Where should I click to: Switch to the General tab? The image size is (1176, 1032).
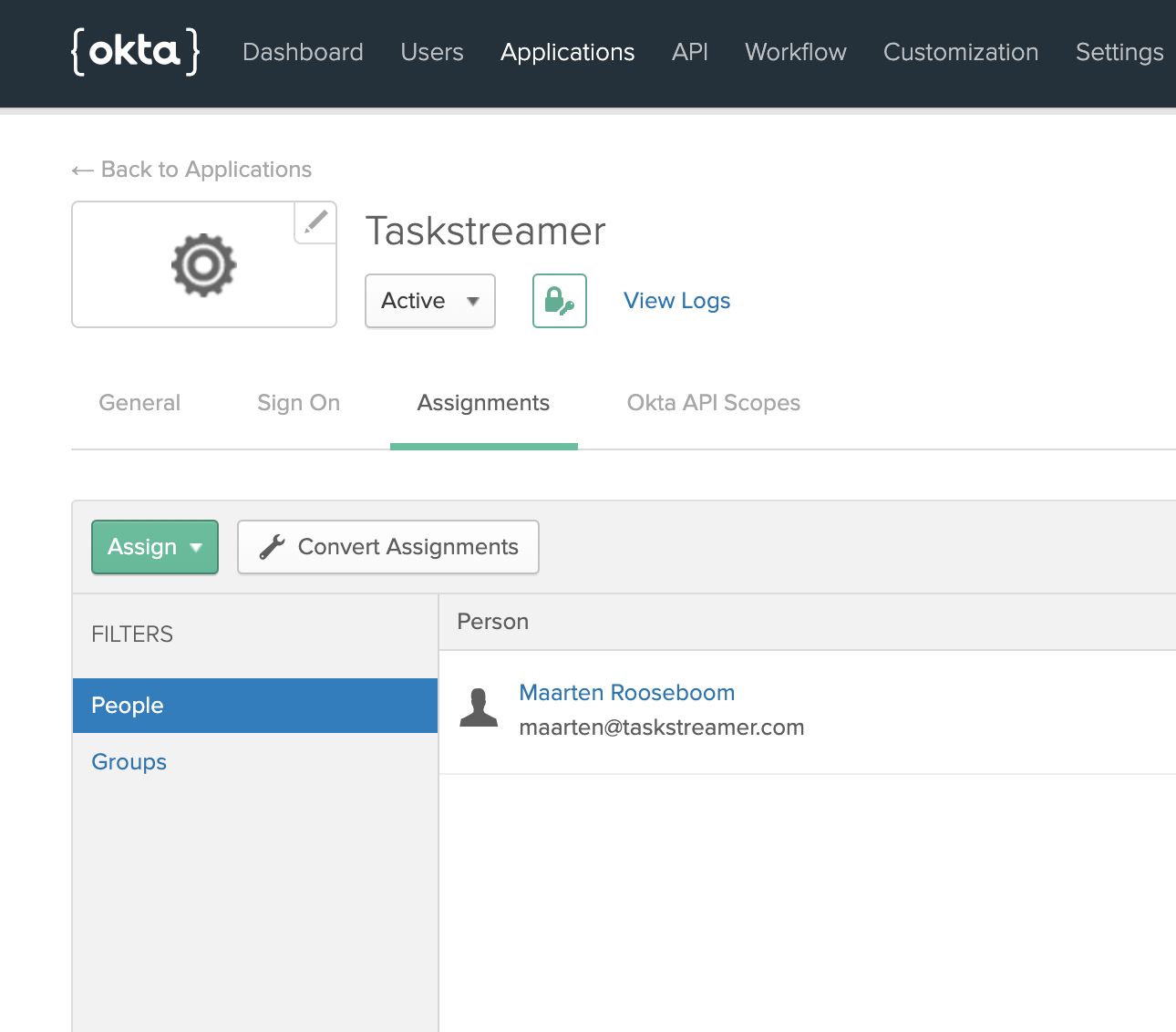pyautogui.click(x=139, y=403)
